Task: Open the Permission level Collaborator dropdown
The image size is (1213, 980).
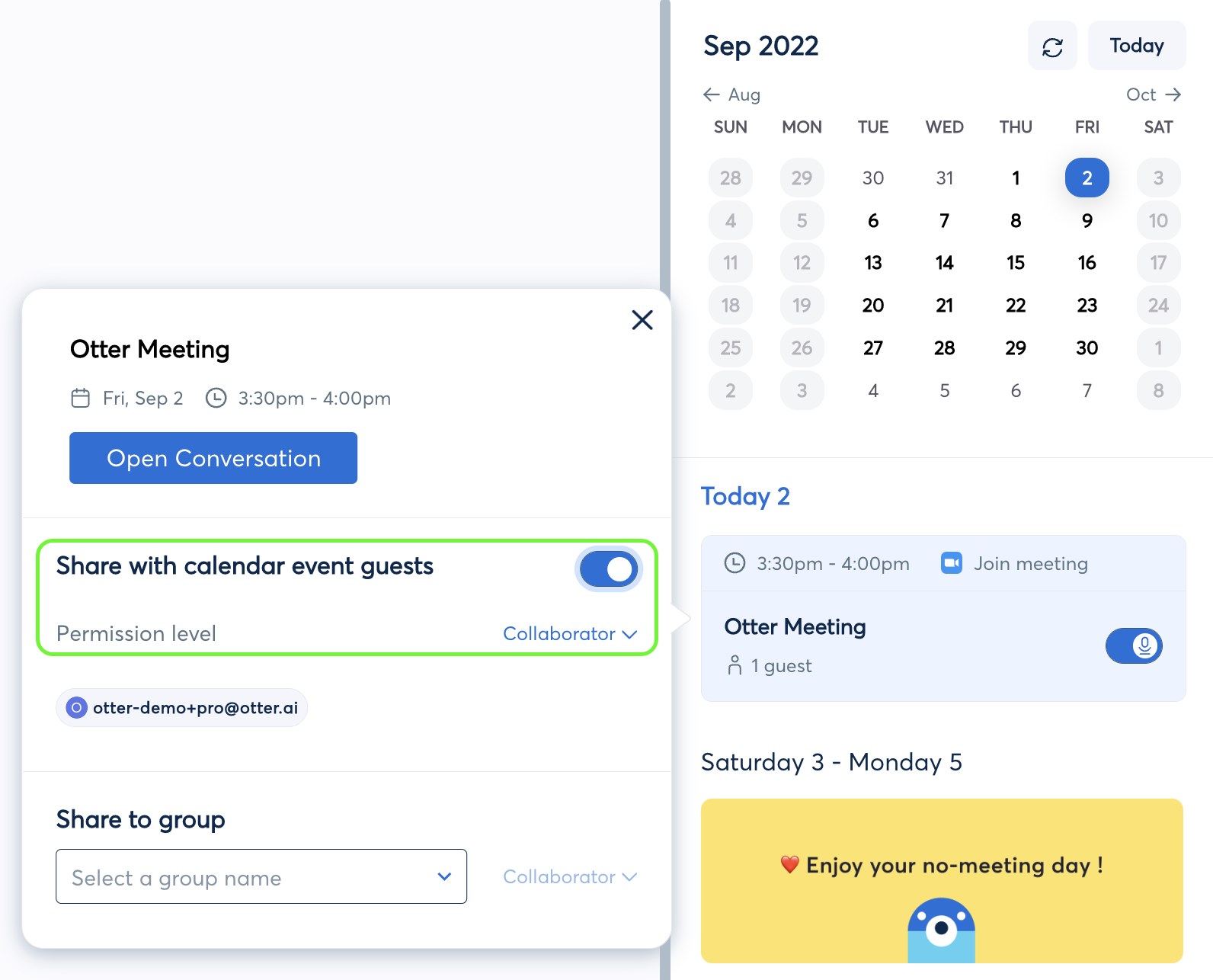Action: (x=570, y=634)
